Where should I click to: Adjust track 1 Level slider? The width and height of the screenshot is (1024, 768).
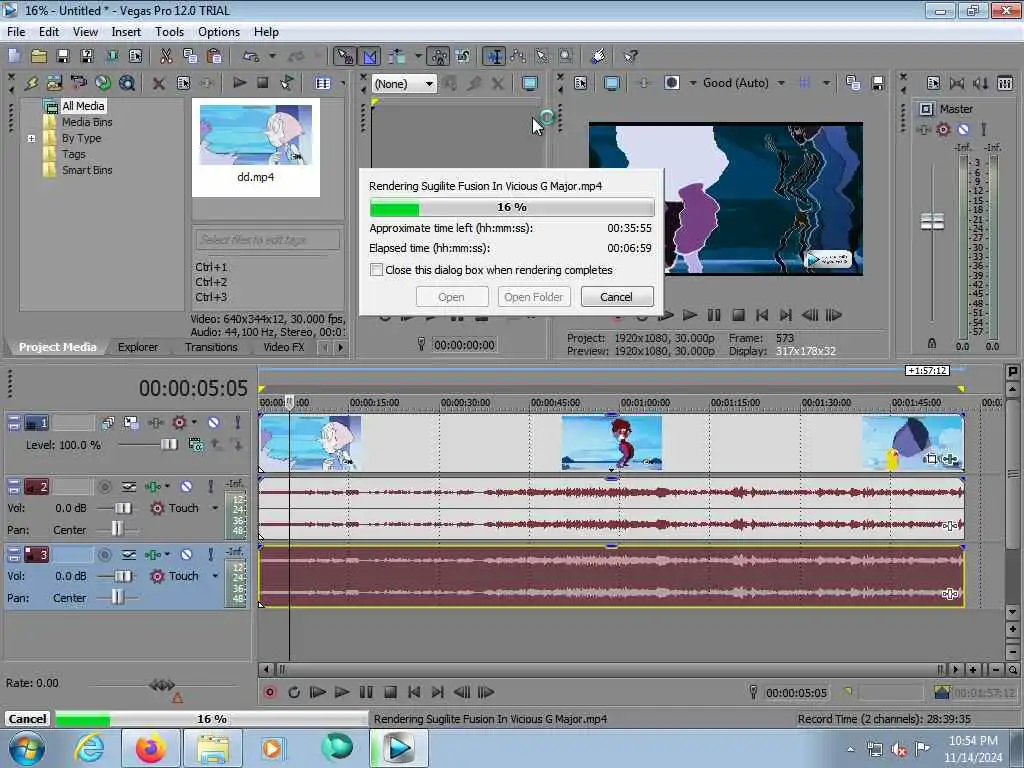tap(168, 445)
